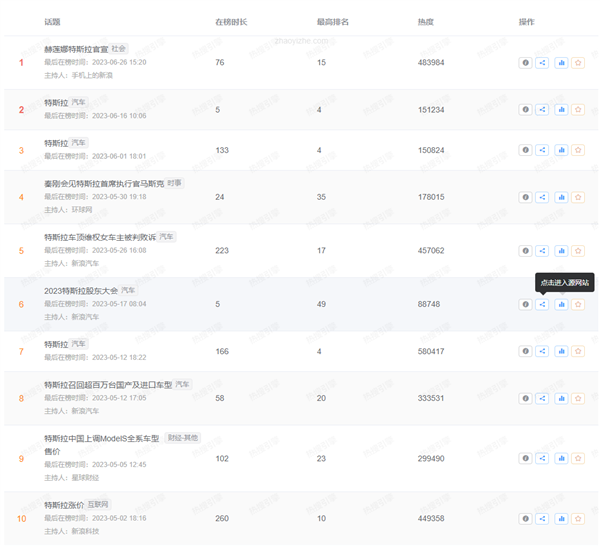The image size is (600, 546).
Task: Star the 秦刚会见特斯拉首席执行官马斯克 topic
Action: (578, 198)
